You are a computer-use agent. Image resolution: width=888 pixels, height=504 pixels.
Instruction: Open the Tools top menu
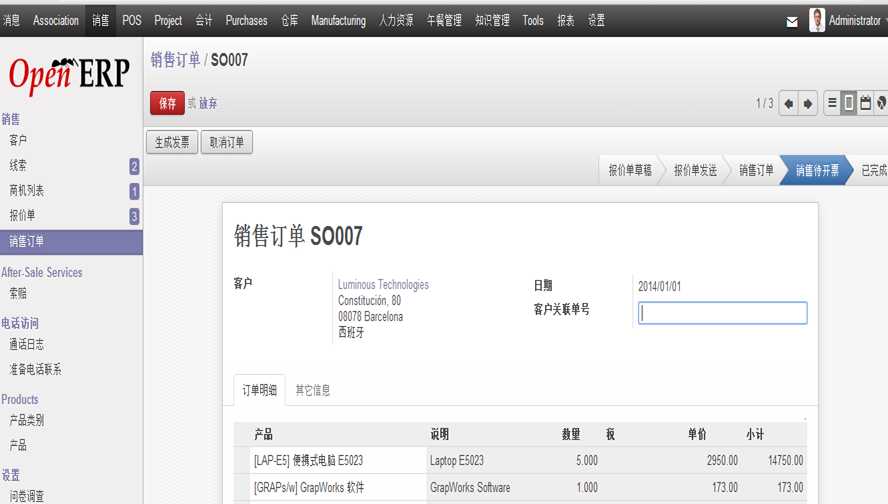pyautogui.click(x=533, y=20)
